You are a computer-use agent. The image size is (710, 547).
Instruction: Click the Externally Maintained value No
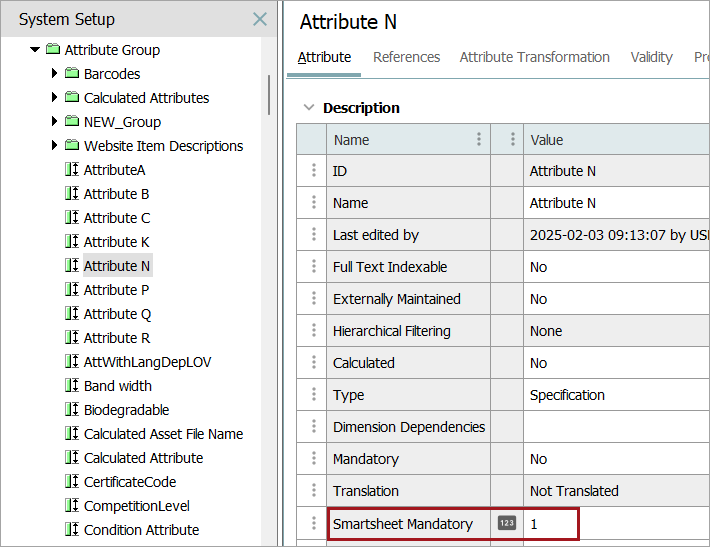(538, 299)
